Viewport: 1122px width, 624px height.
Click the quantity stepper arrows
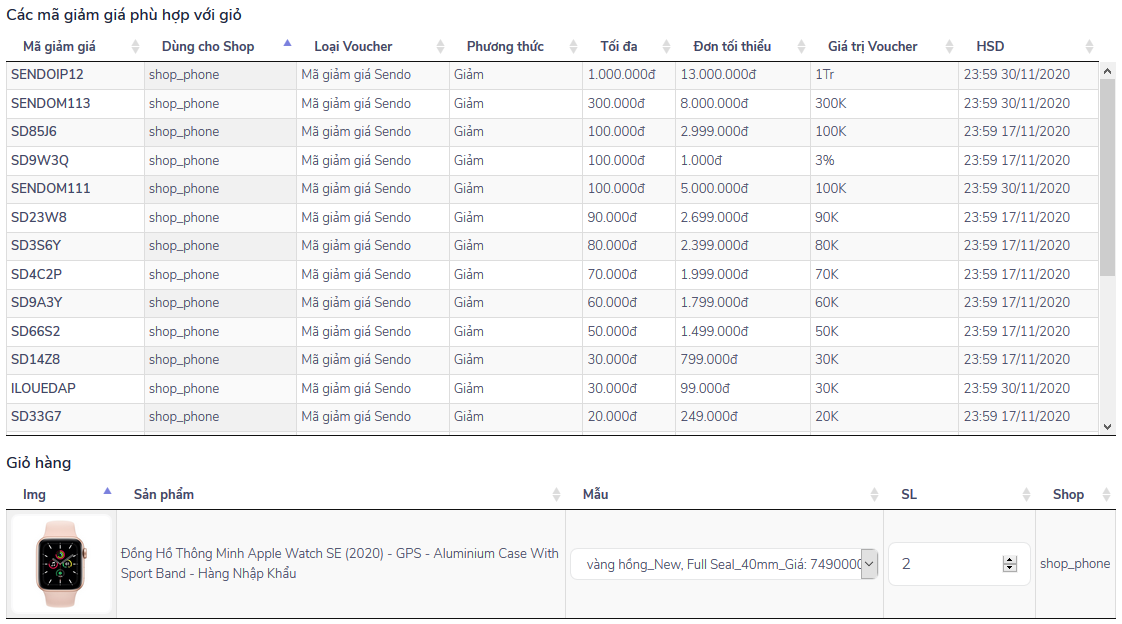[x=1010, y=564]
